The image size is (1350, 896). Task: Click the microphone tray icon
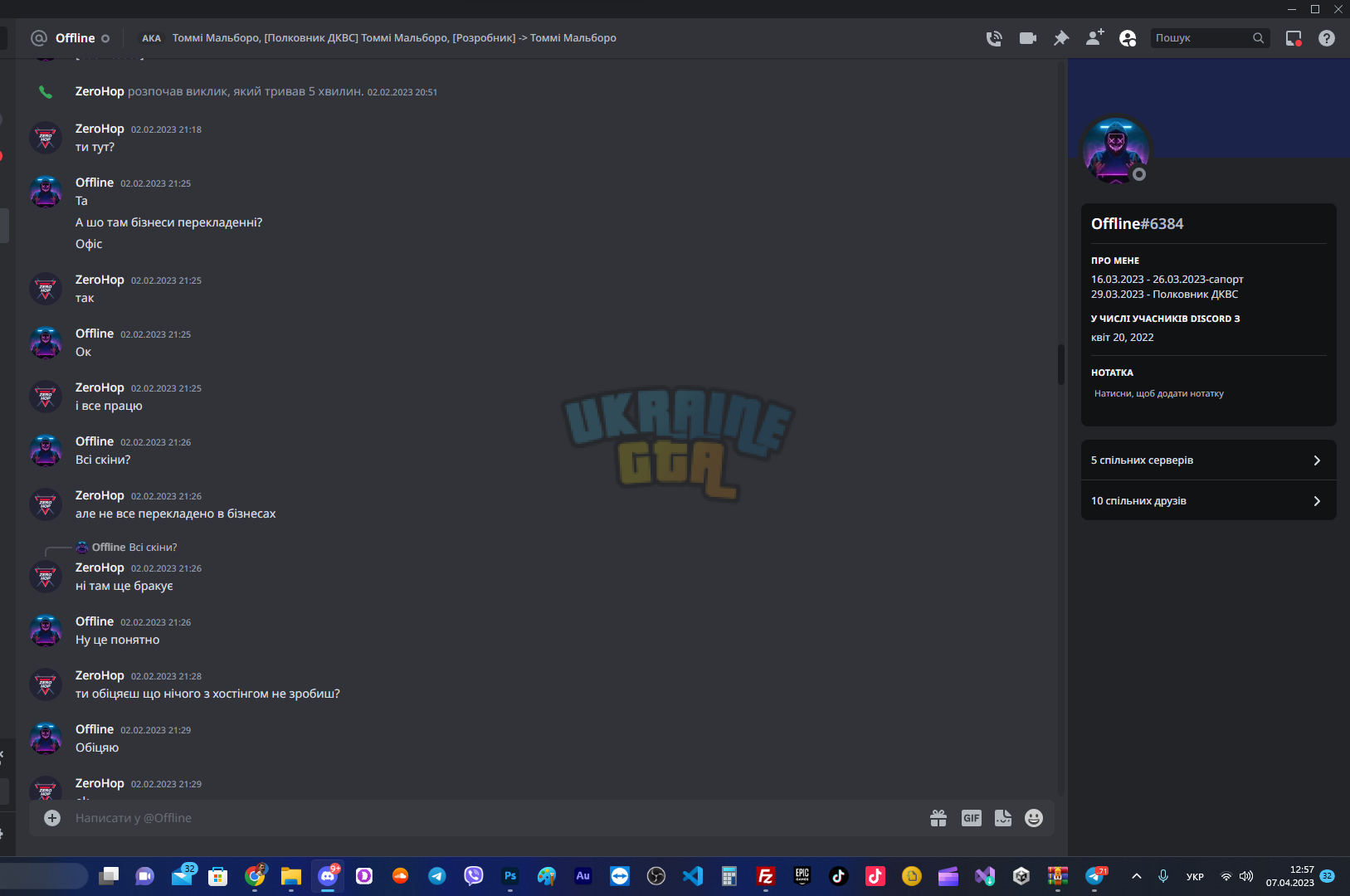click(1163, 876)
